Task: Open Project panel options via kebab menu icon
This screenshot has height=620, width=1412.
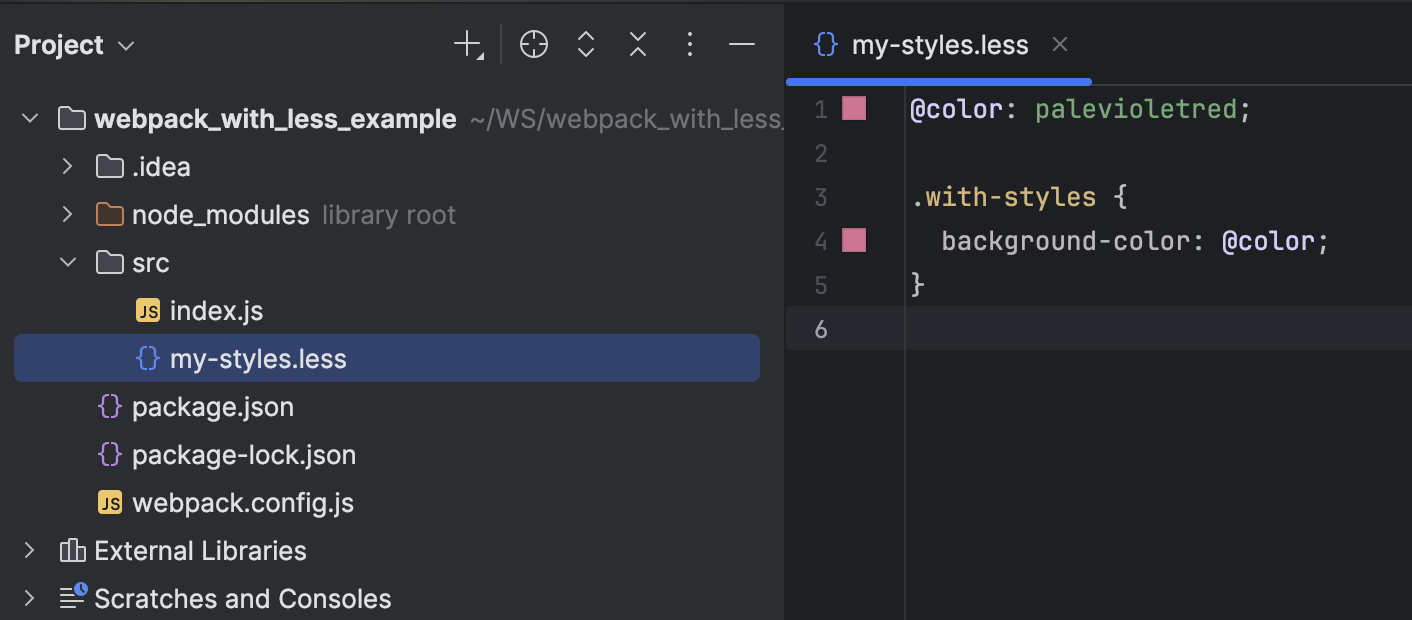Action: click(x=690, y=44)
